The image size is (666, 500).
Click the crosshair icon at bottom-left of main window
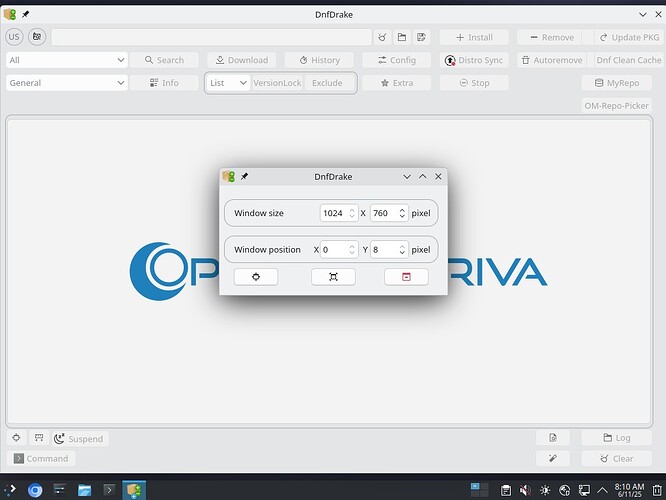tap(17, 438)
